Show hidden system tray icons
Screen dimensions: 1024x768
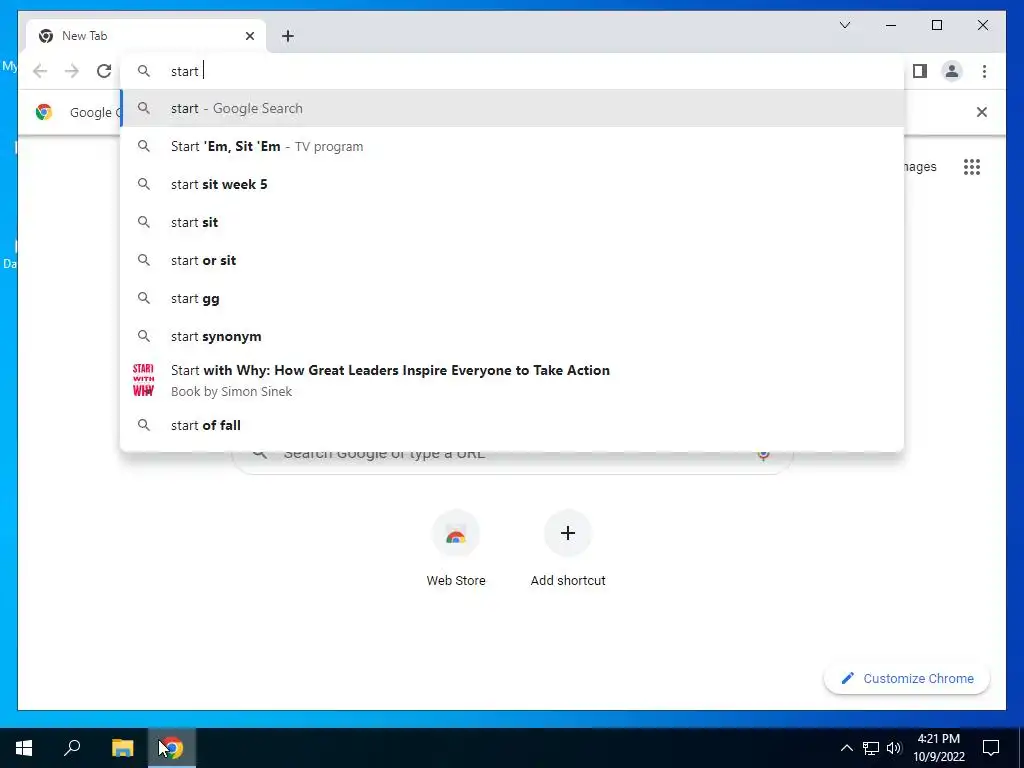tap(846, 748)
